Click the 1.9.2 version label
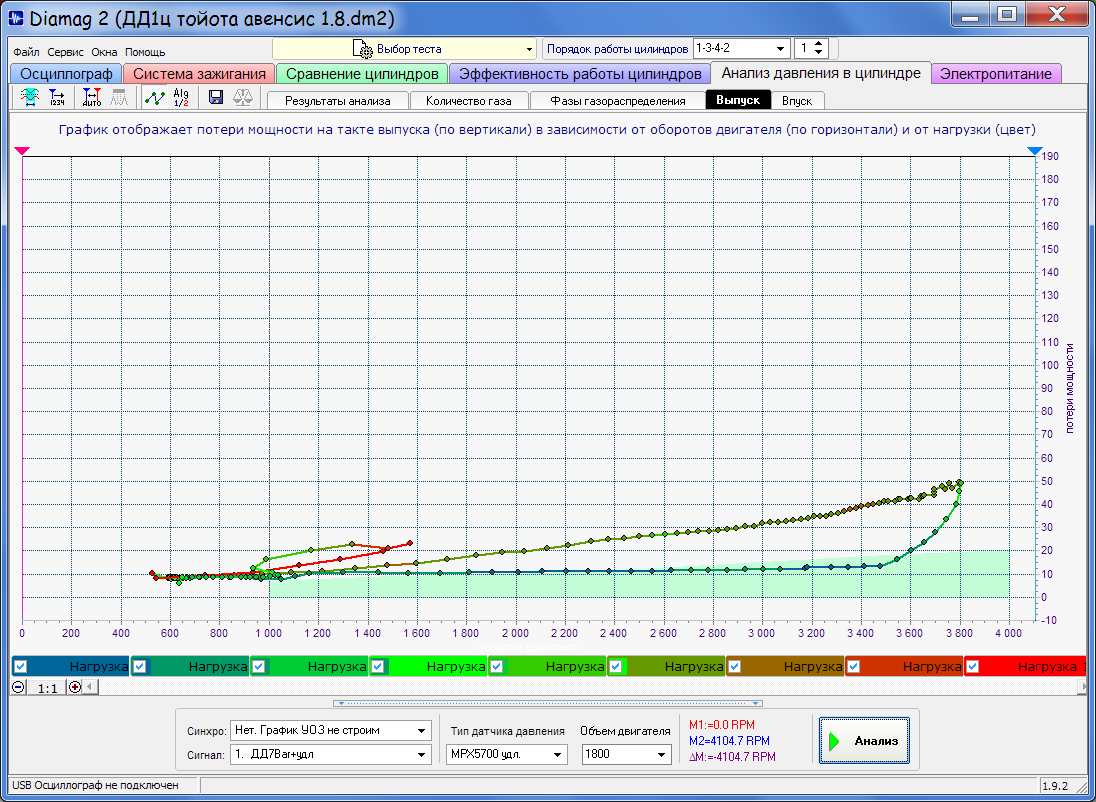 [1055, 785]
